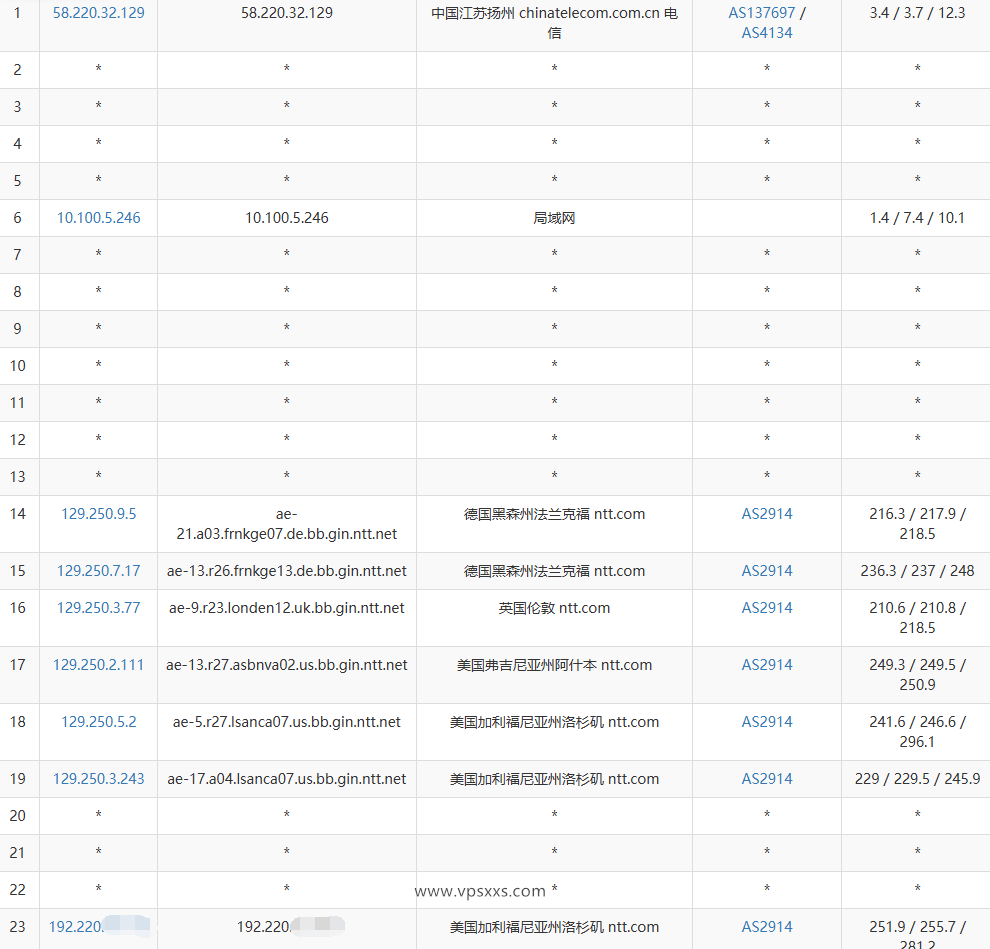
Task: Select hostname ae-17.a04.lsanca07.us.bb.gin.ntt.net
Action: [x=287, y=779]
